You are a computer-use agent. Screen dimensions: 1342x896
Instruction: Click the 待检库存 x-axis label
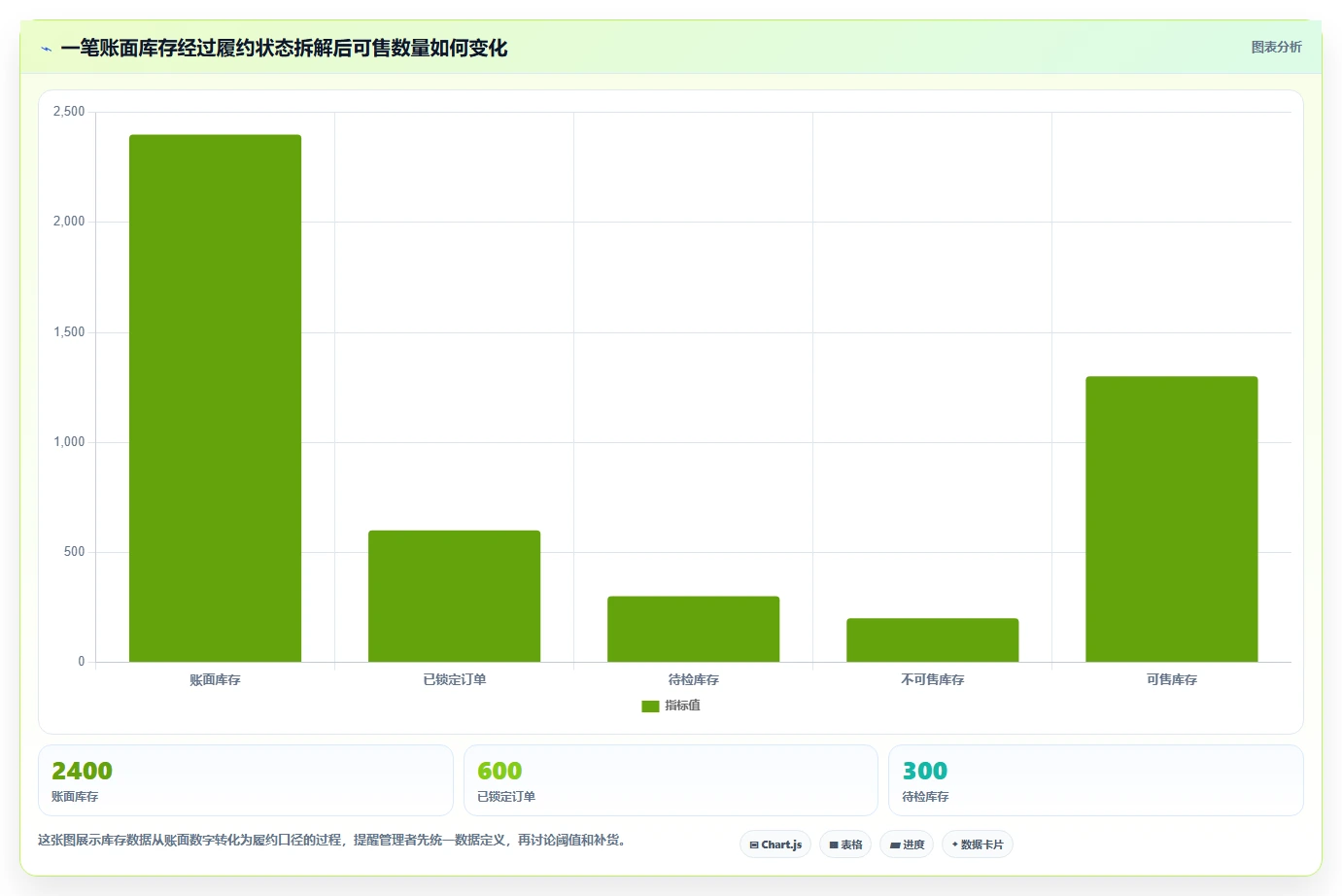693,679
